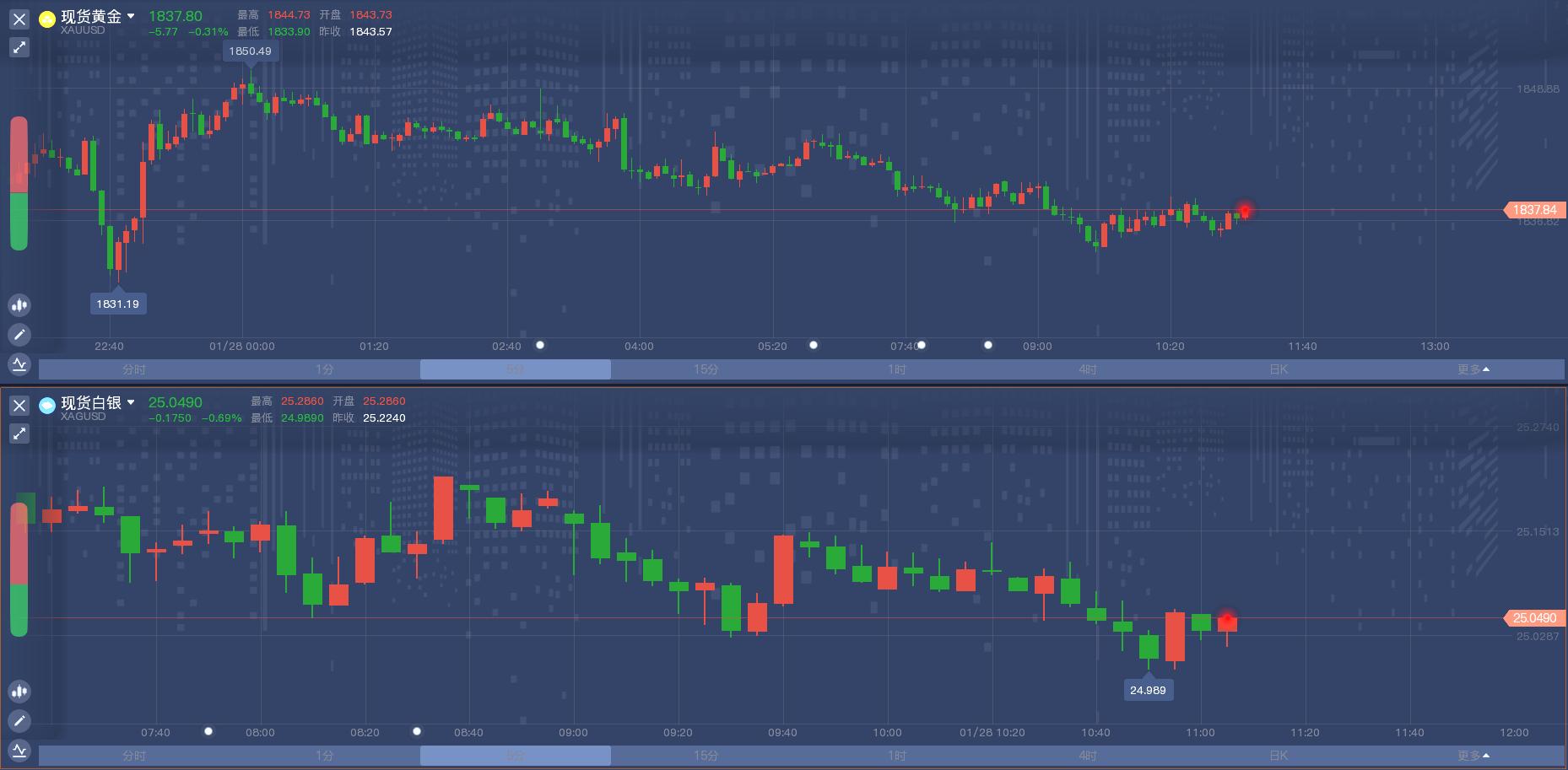The height and width of the screenshot is (770, 1568).
Task: Click the silver change percentage −0.69%
Action: [x=221, y=418]
